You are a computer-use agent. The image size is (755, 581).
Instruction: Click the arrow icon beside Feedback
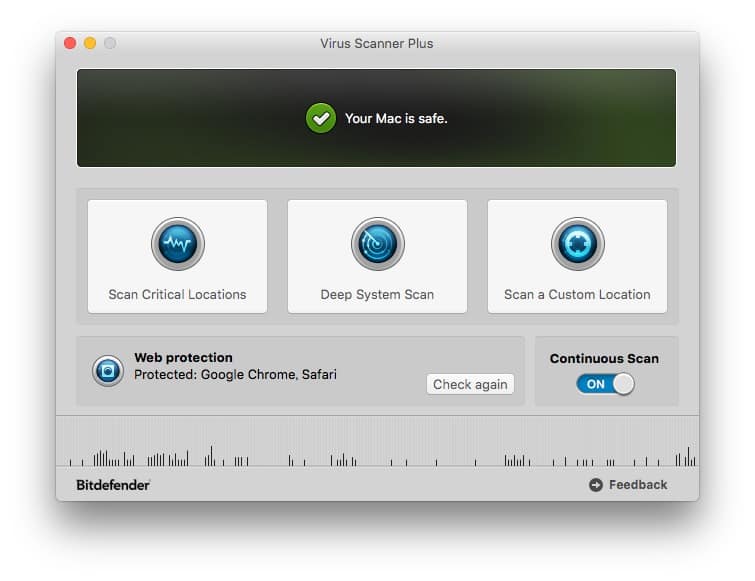596,485
